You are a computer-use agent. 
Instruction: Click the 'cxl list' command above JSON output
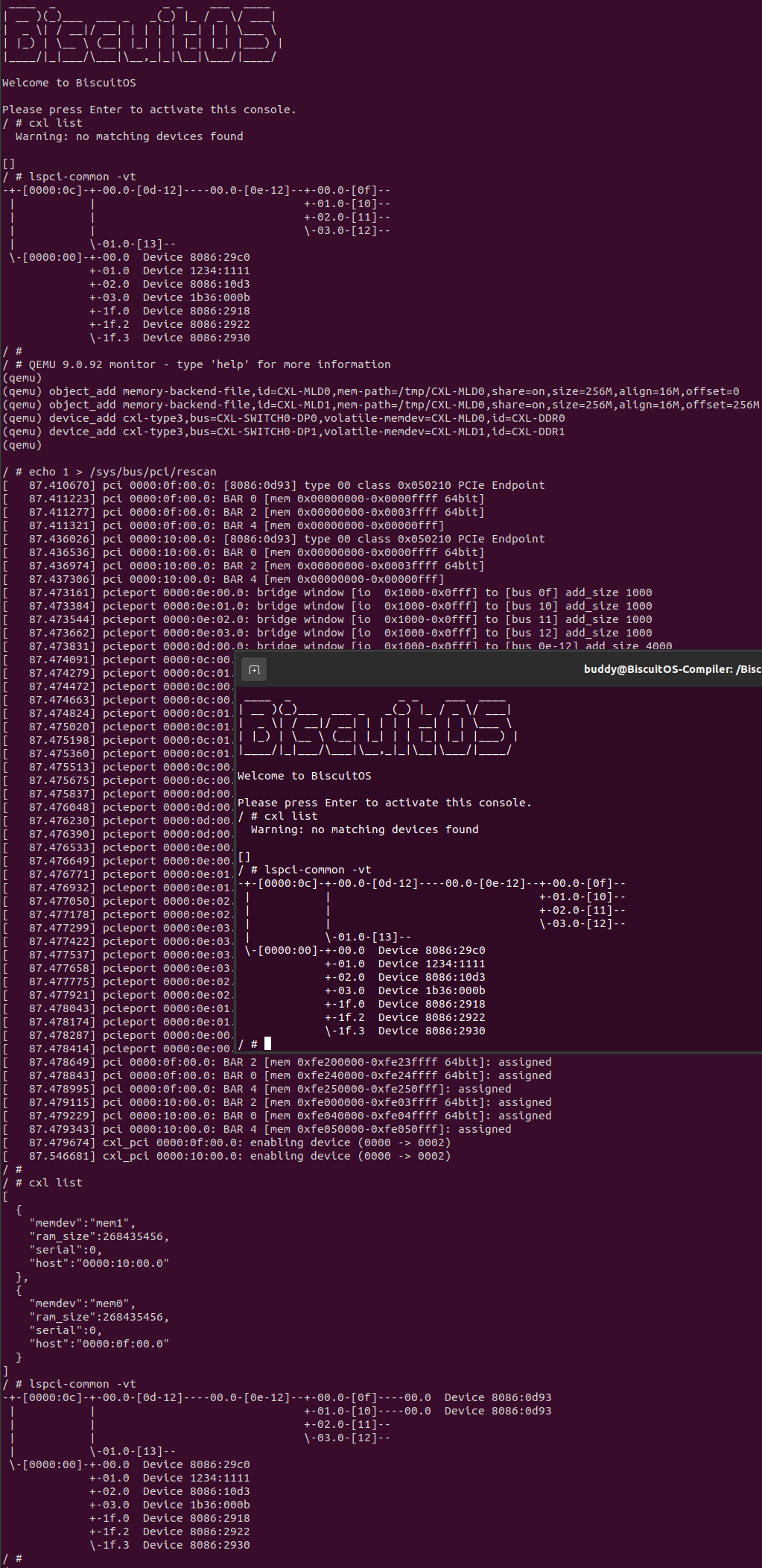55,1183
